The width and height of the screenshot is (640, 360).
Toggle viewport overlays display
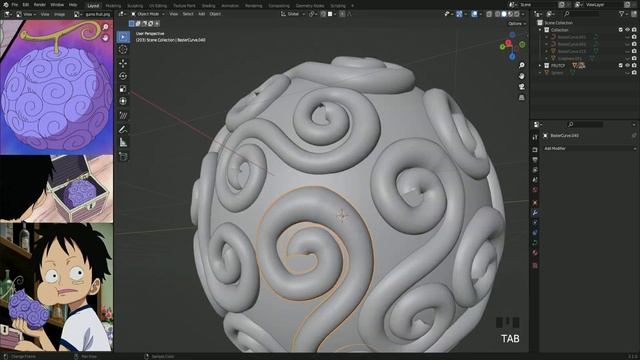pyautogui.click(x=474, y=14)
